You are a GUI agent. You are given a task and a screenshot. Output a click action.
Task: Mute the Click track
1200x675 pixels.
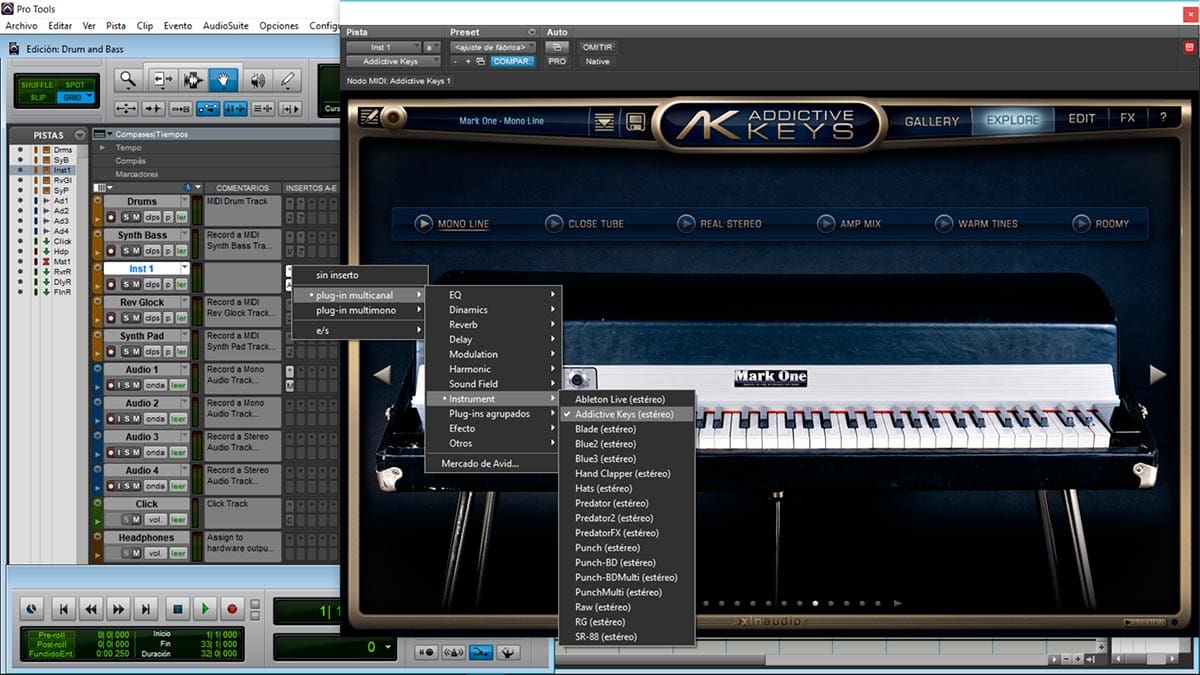[137, 520]
